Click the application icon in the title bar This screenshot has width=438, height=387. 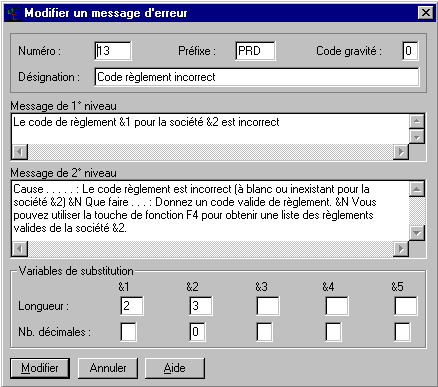tap(13, 13)
